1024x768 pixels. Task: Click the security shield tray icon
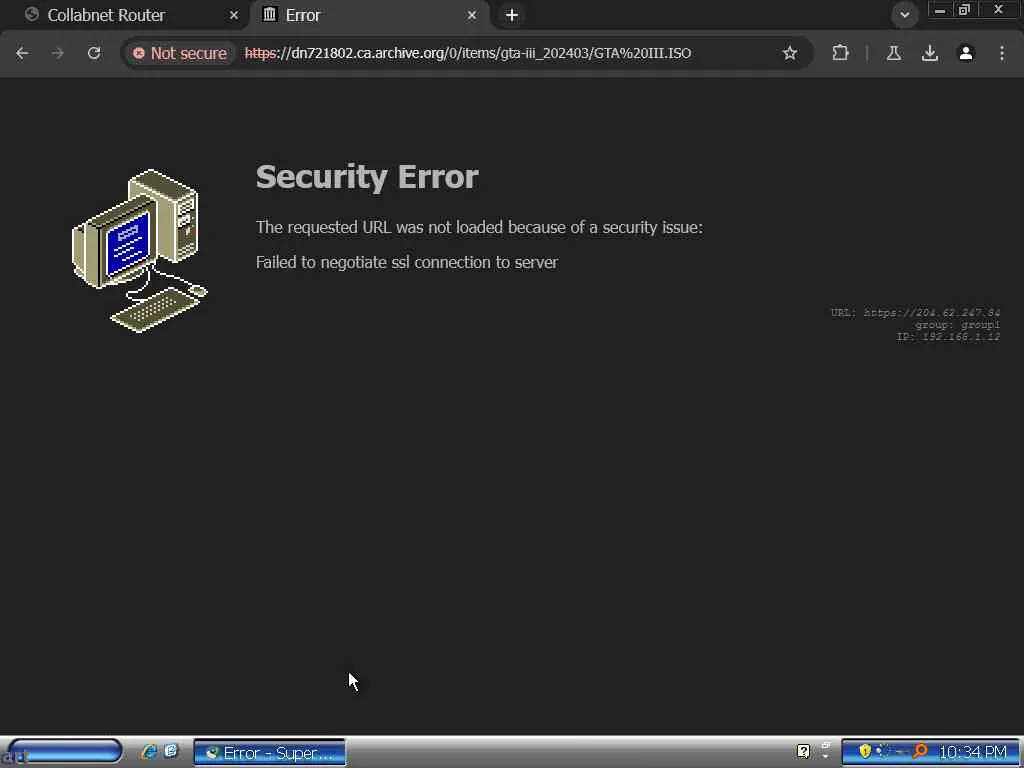point(865,752)
